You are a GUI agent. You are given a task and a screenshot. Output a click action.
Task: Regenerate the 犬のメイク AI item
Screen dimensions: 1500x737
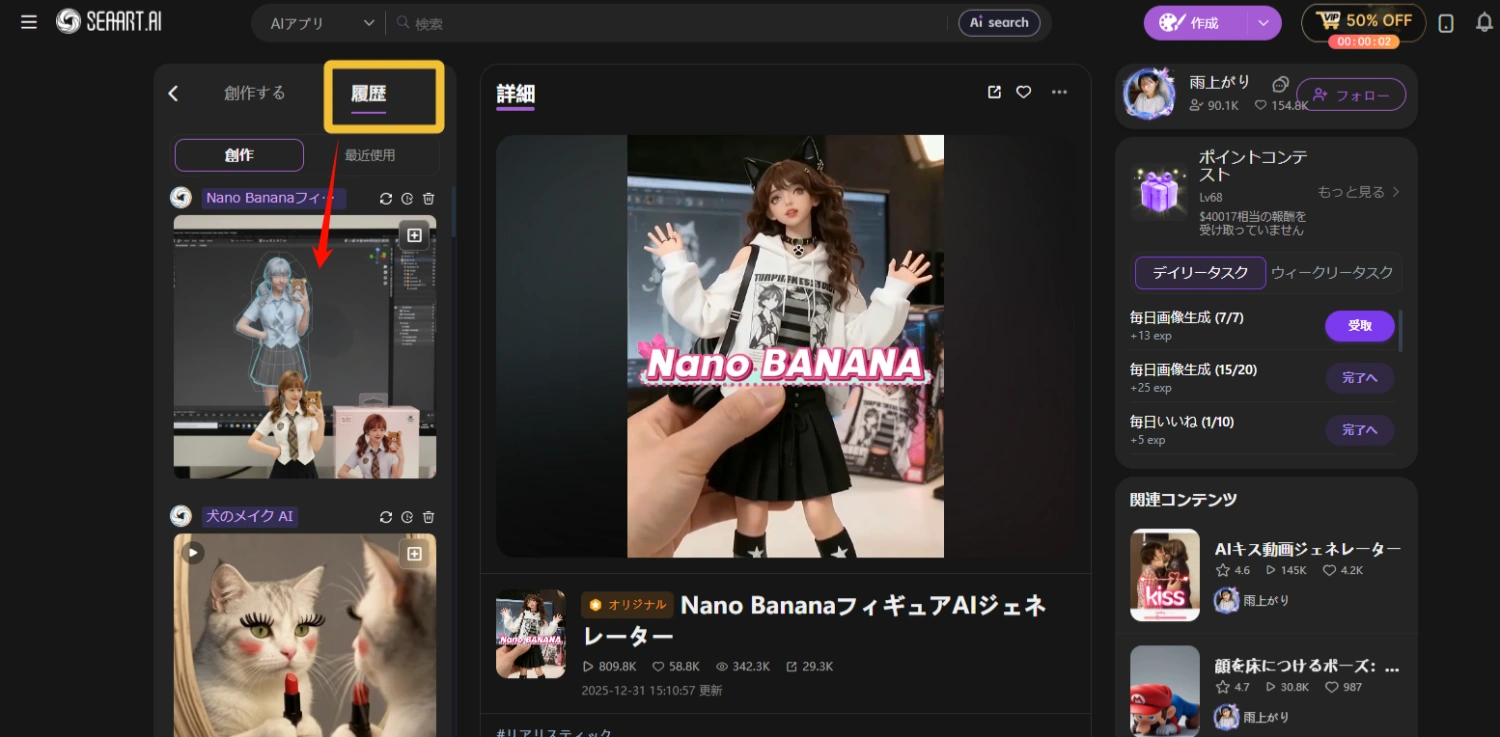pyautogui.click(x=386, y=517)
